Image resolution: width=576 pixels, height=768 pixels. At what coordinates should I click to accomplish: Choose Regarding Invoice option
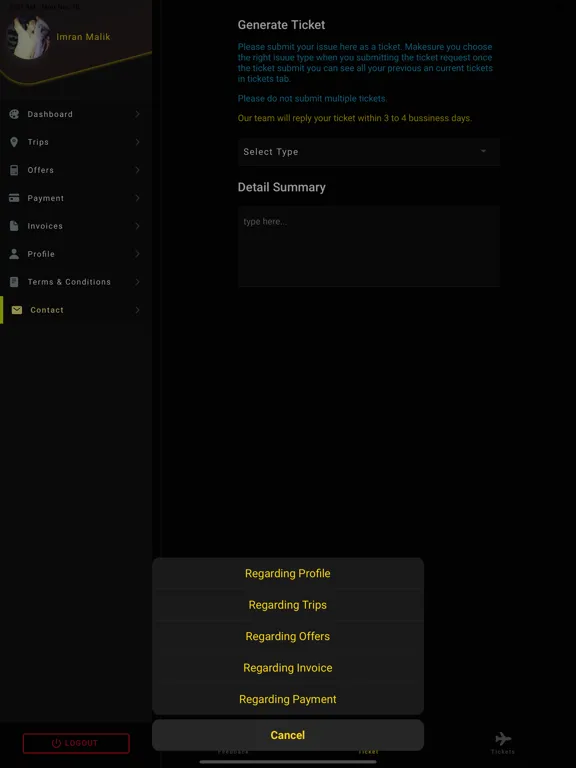coord(288,668)
